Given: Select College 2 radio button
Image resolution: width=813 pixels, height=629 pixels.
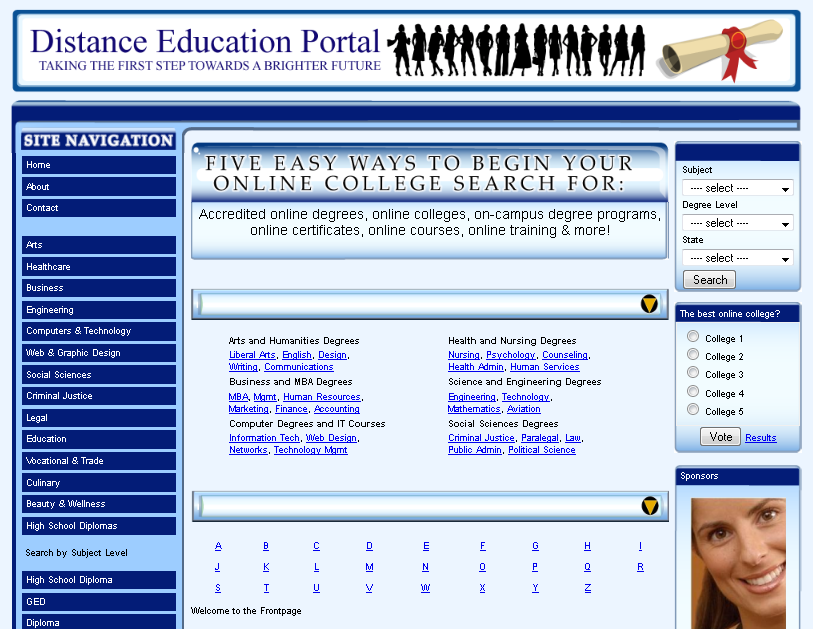Looking at the screenshot, I should [693, 354].
